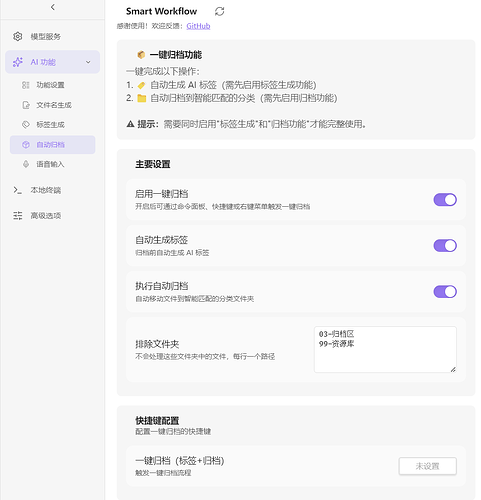The image size is (481, 500).
Task: Click the folder icon in step 2
Action: click(x=142, y=98)
